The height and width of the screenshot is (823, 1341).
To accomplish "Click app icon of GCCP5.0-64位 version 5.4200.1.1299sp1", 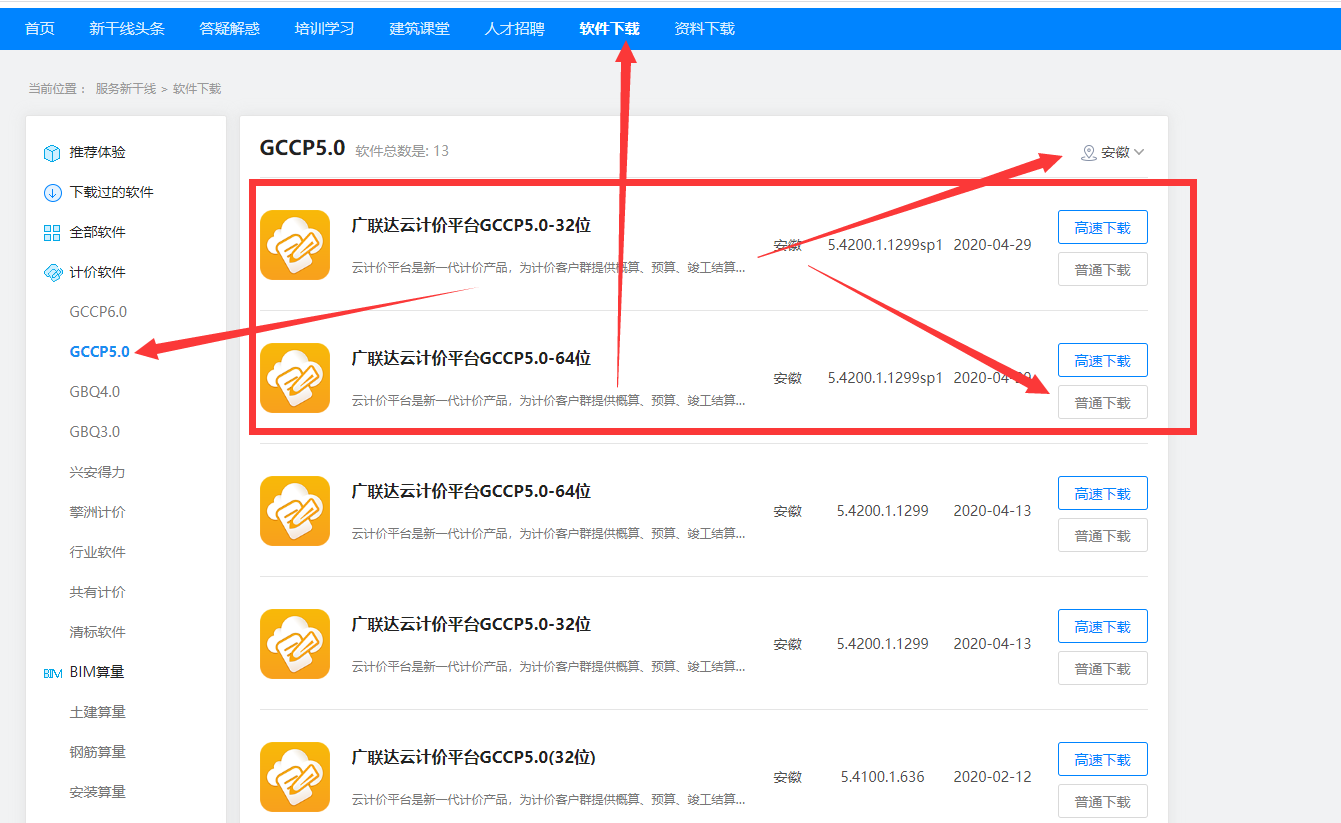I will [295, 378].
